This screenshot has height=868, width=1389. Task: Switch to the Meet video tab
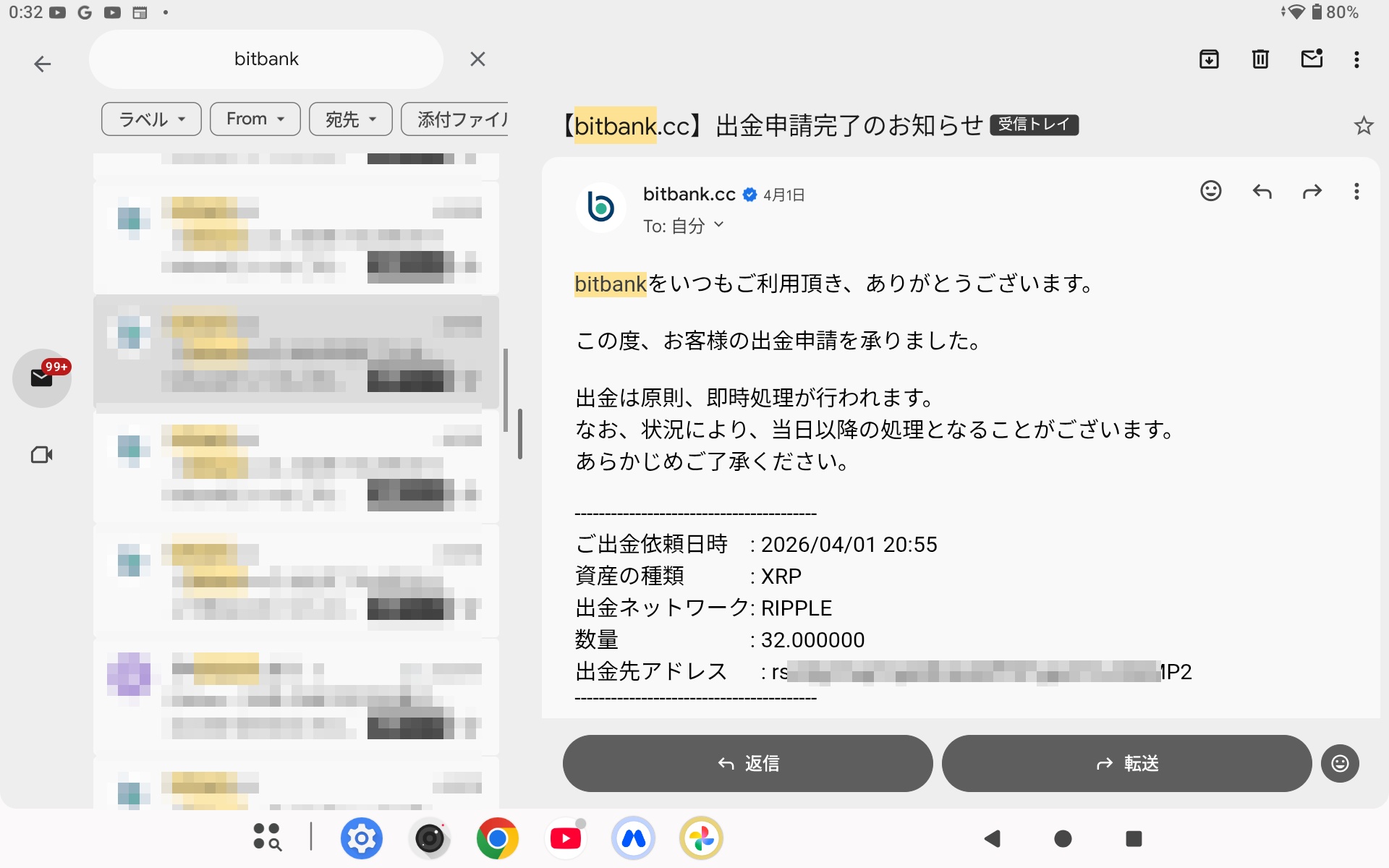coord(42,454)
